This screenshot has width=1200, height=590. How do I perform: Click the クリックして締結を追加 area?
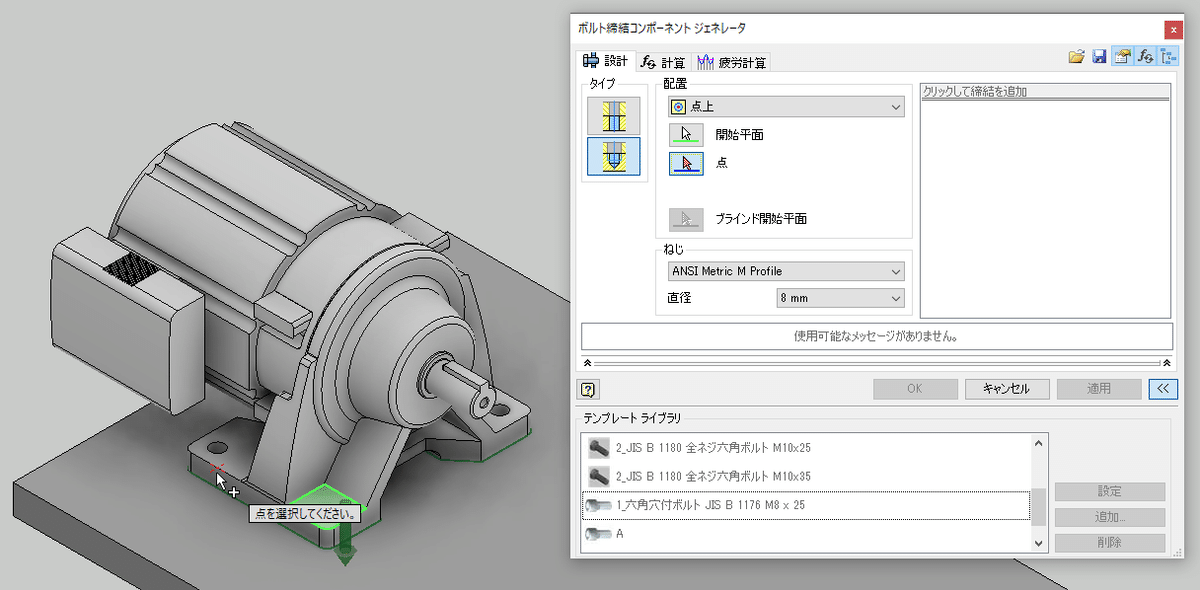[1045, 92]
